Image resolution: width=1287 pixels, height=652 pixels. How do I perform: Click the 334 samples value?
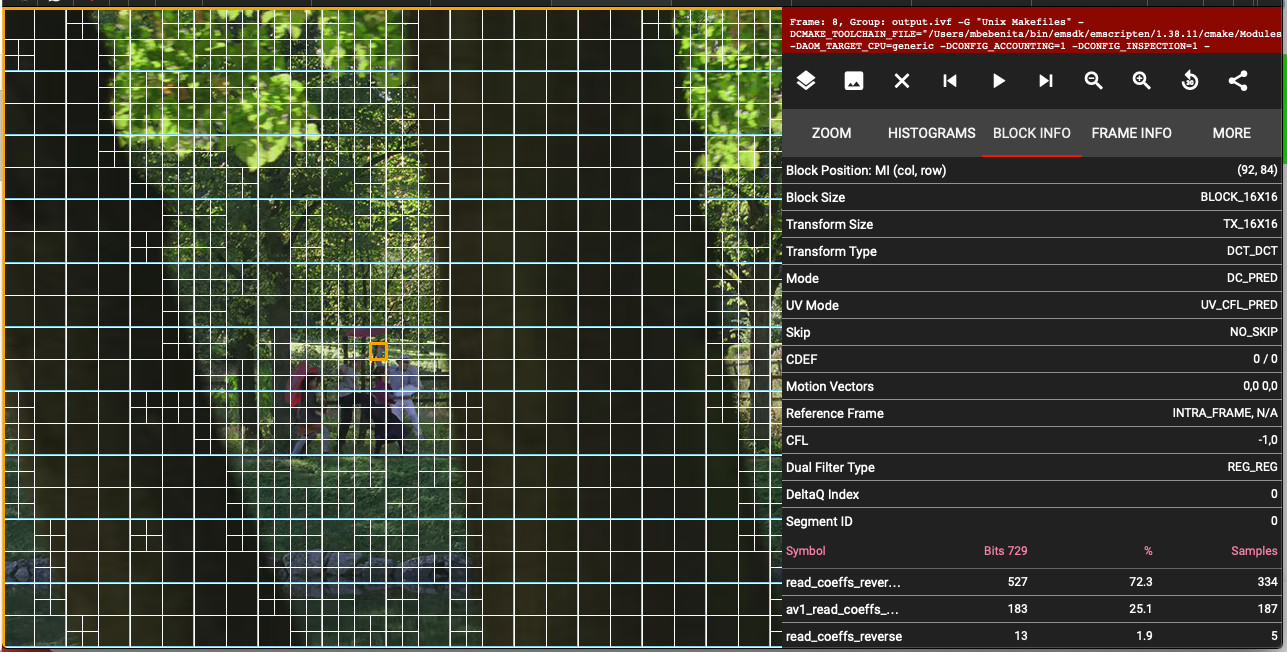point(1267,582)
